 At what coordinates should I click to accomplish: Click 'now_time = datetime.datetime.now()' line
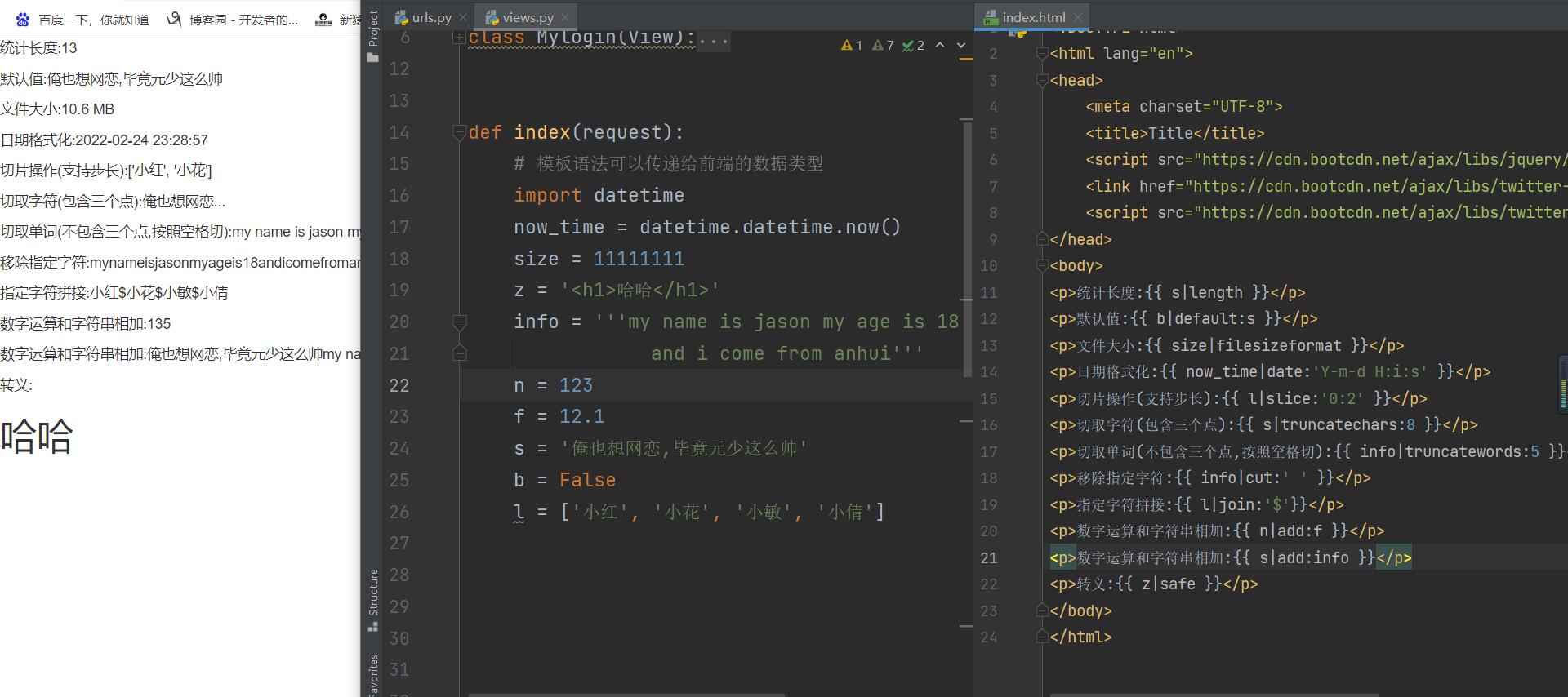707,227
